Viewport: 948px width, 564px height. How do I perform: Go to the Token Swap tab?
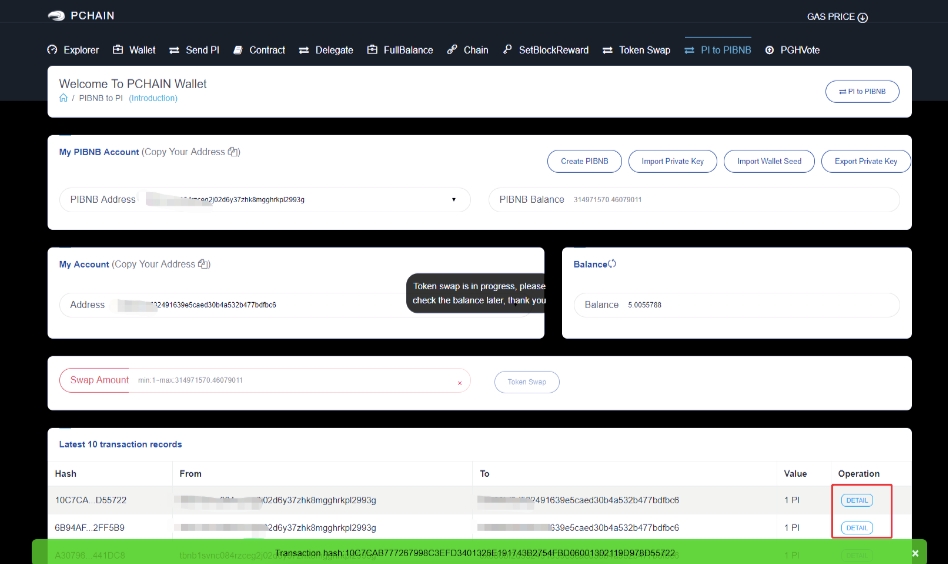click(636, 50)
